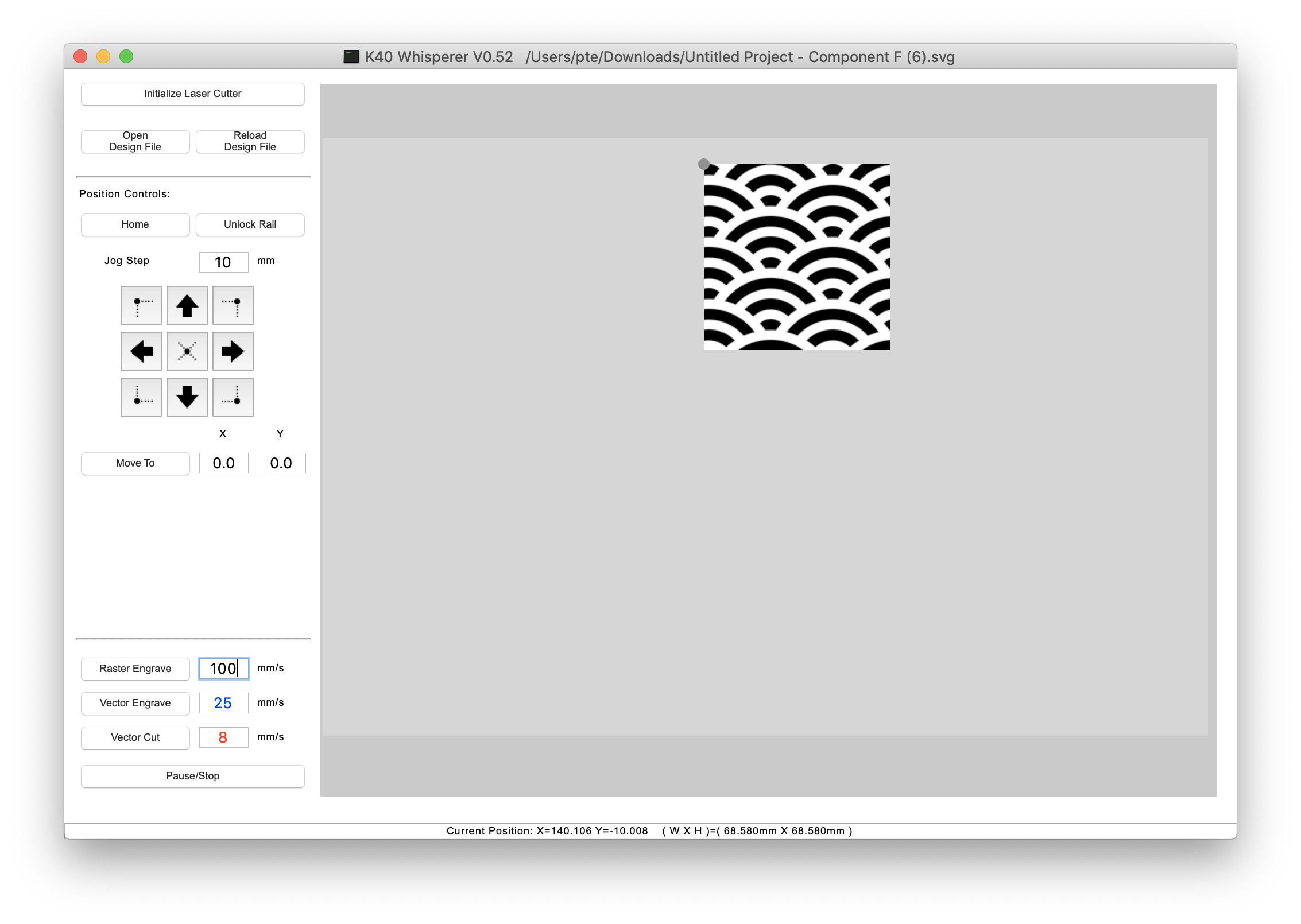Send the laser Home

(x=135, y=224)
